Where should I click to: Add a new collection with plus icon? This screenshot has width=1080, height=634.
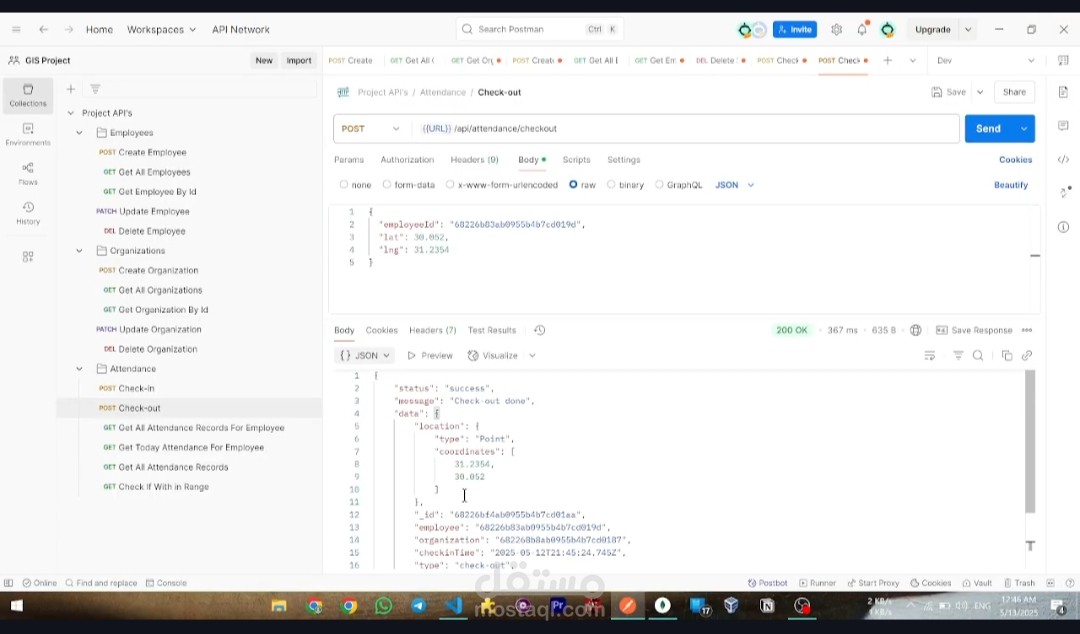tap(70, 89)
